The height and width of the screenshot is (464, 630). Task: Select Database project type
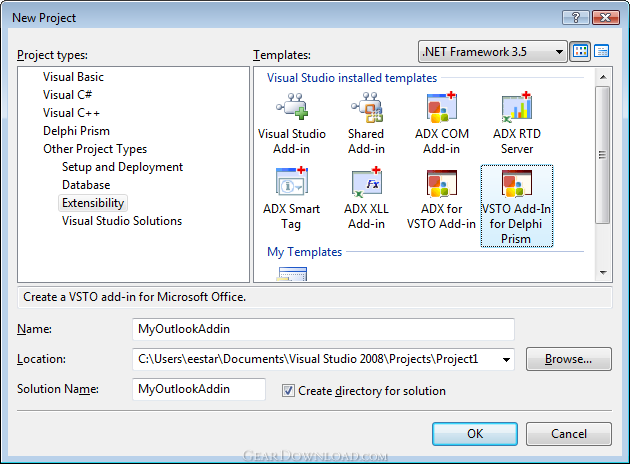[86, 185]
